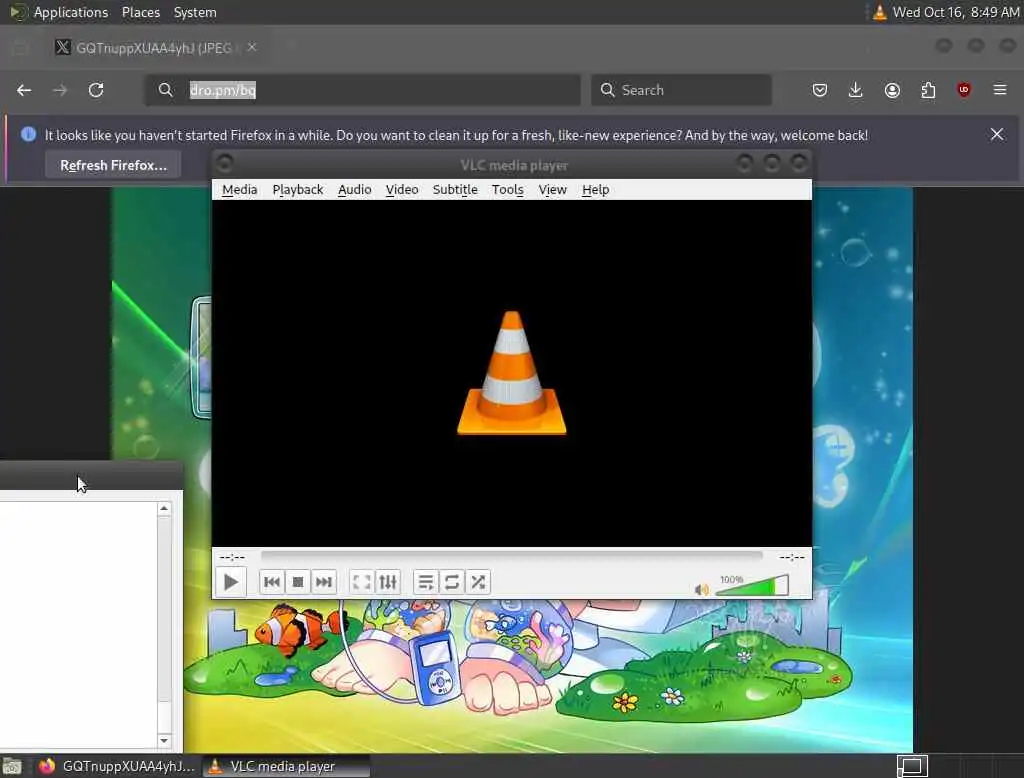Switch to Firefox via taskbar entry

[x=118, y=766]
